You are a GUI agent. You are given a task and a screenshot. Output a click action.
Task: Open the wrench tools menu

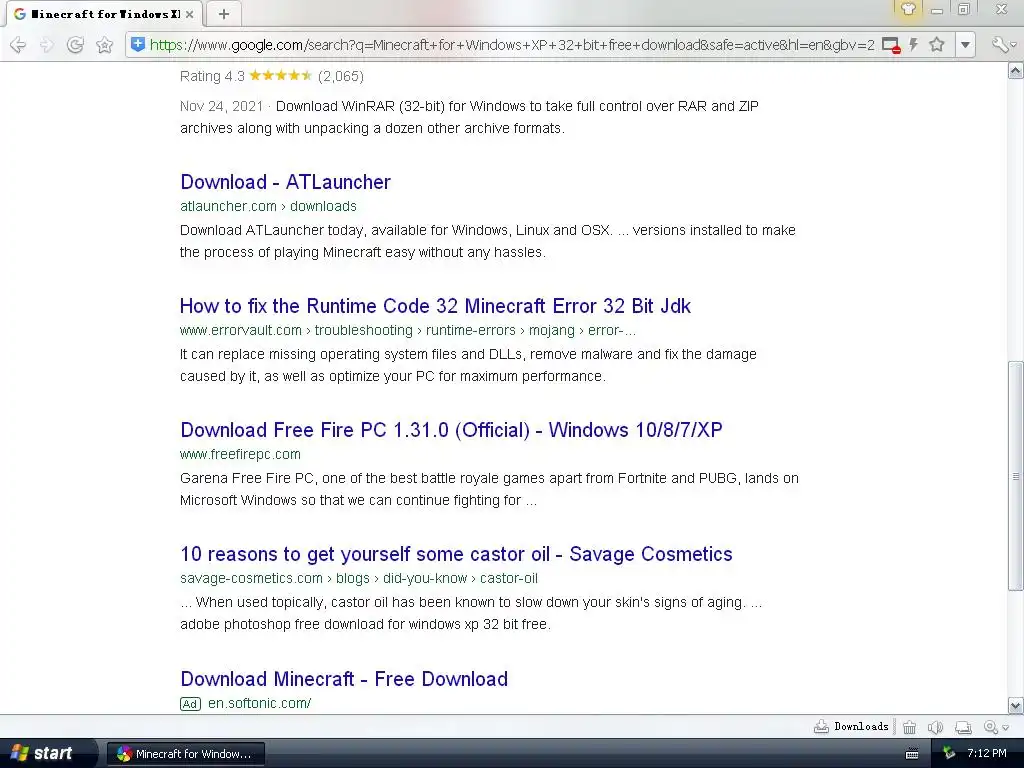(x=1004, y=44)
